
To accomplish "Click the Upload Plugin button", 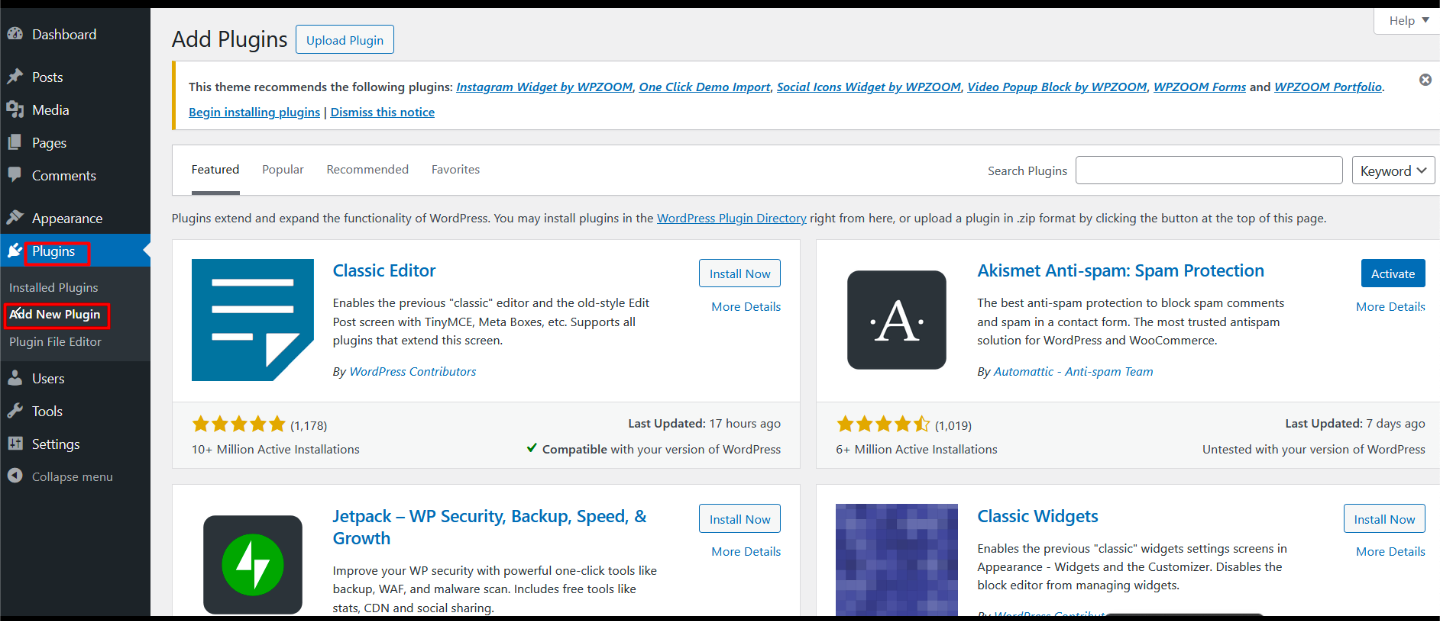I will point(345,40).
